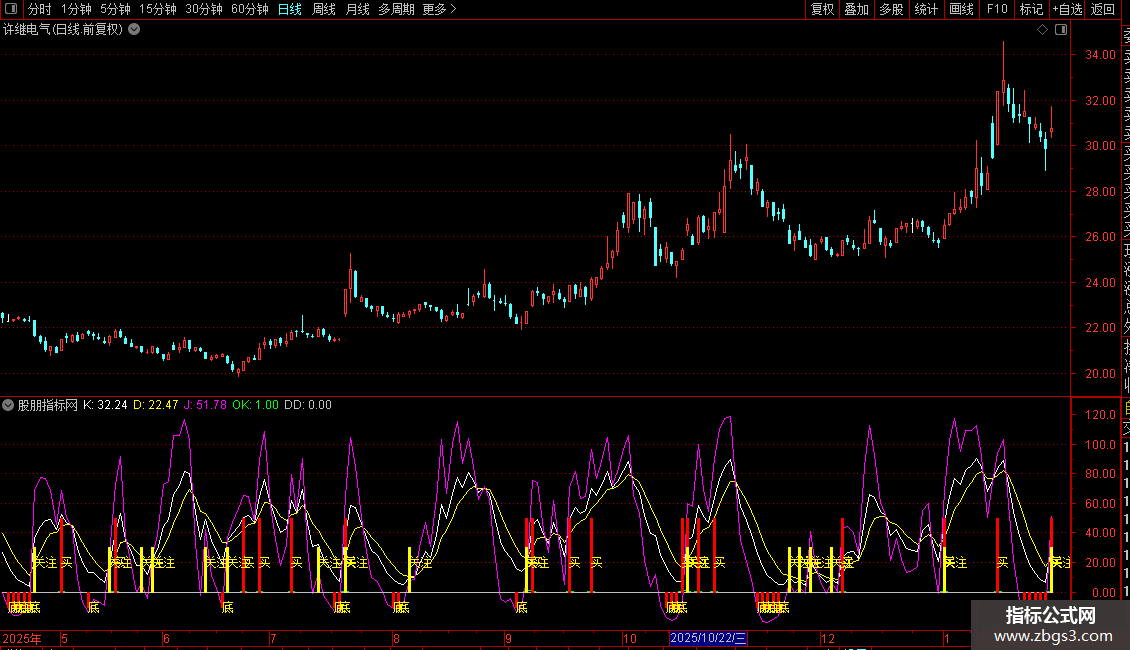
Task: Click the 复权 price adjustment button
Action: tap(822, 9)
